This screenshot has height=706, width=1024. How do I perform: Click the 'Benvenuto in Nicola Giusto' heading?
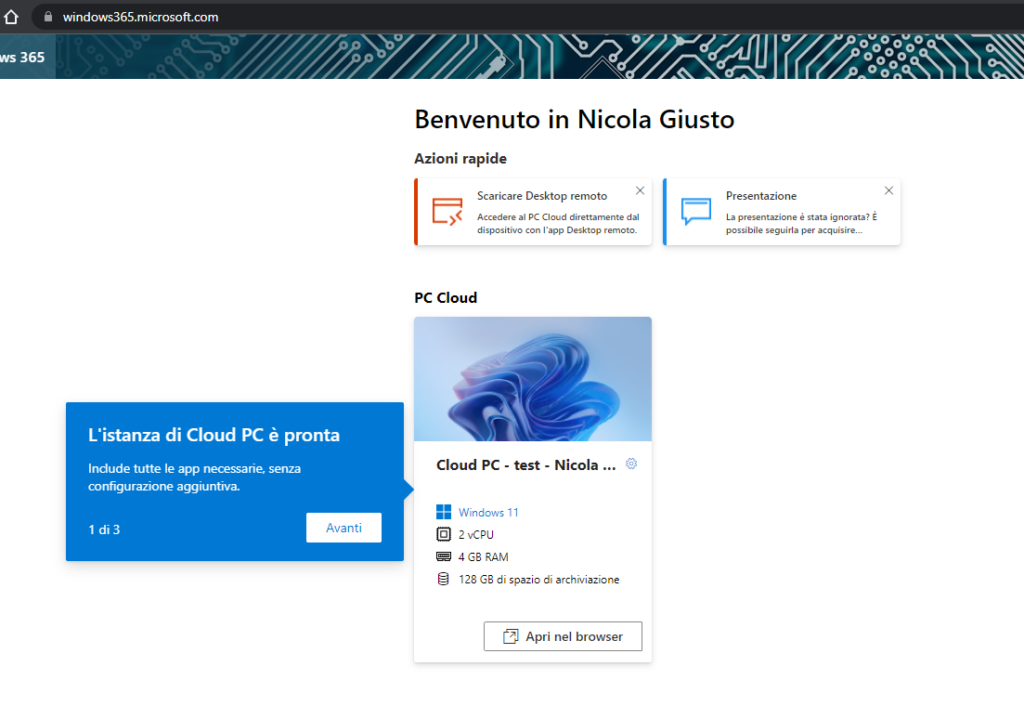[575, 120]
